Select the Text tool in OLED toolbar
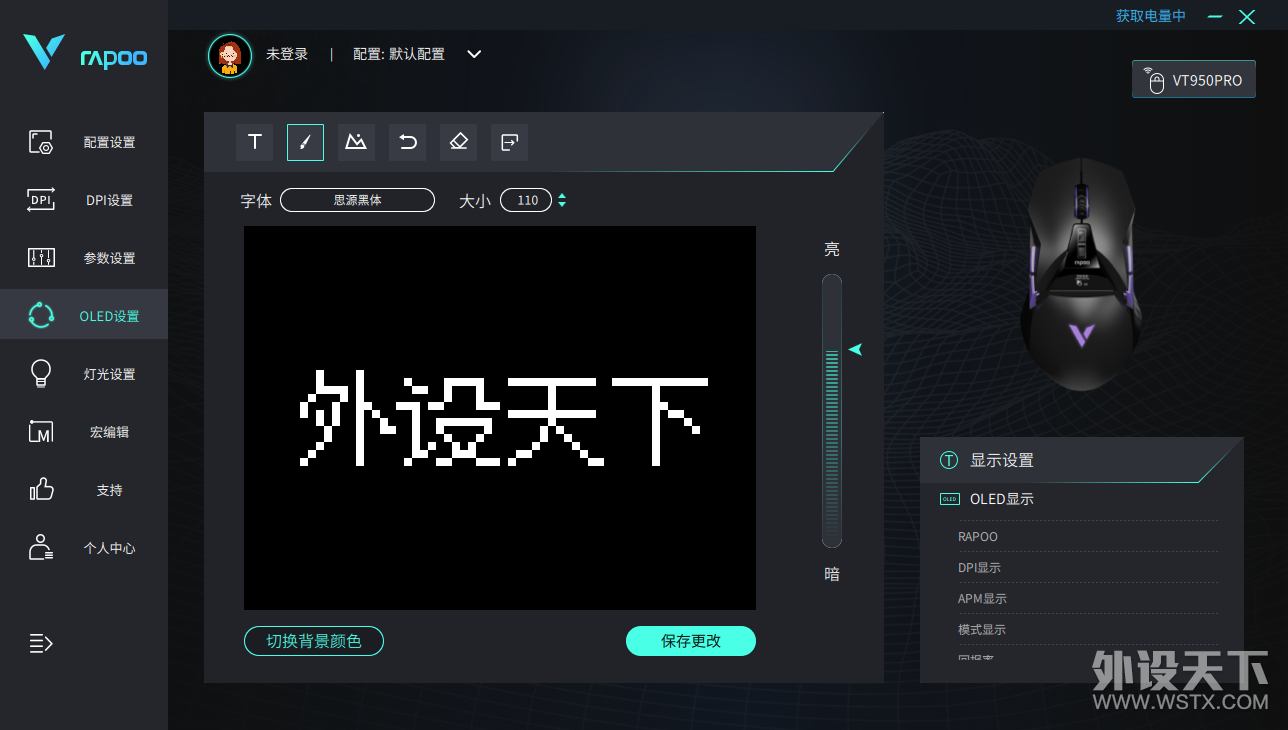The width and height of the screenshot is (1288, 730). 255,142
